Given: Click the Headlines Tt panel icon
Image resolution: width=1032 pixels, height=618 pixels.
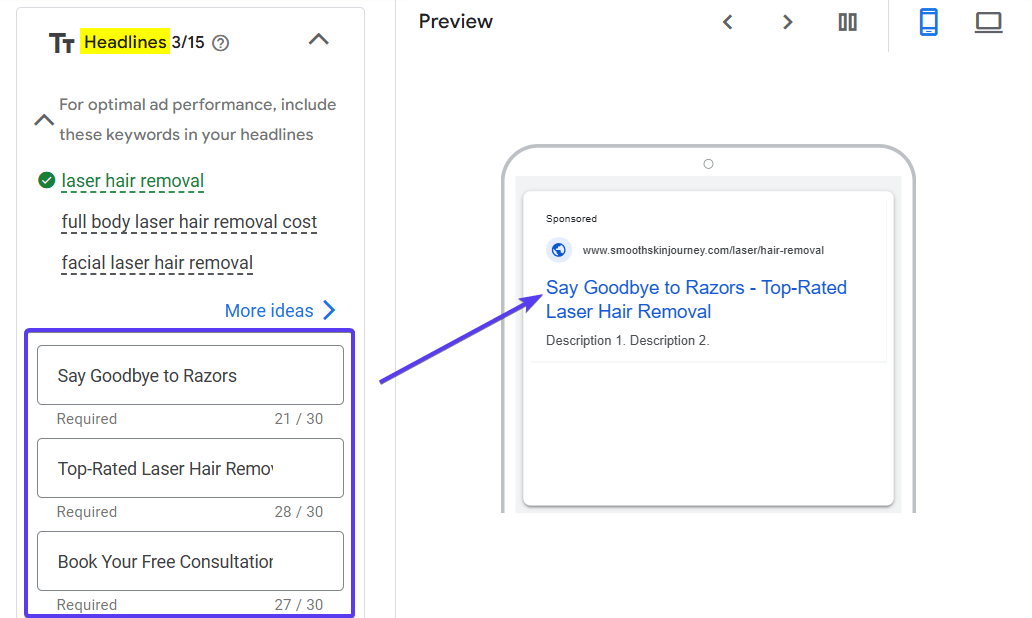Looking at the screenshot, I should coord(61,42).
